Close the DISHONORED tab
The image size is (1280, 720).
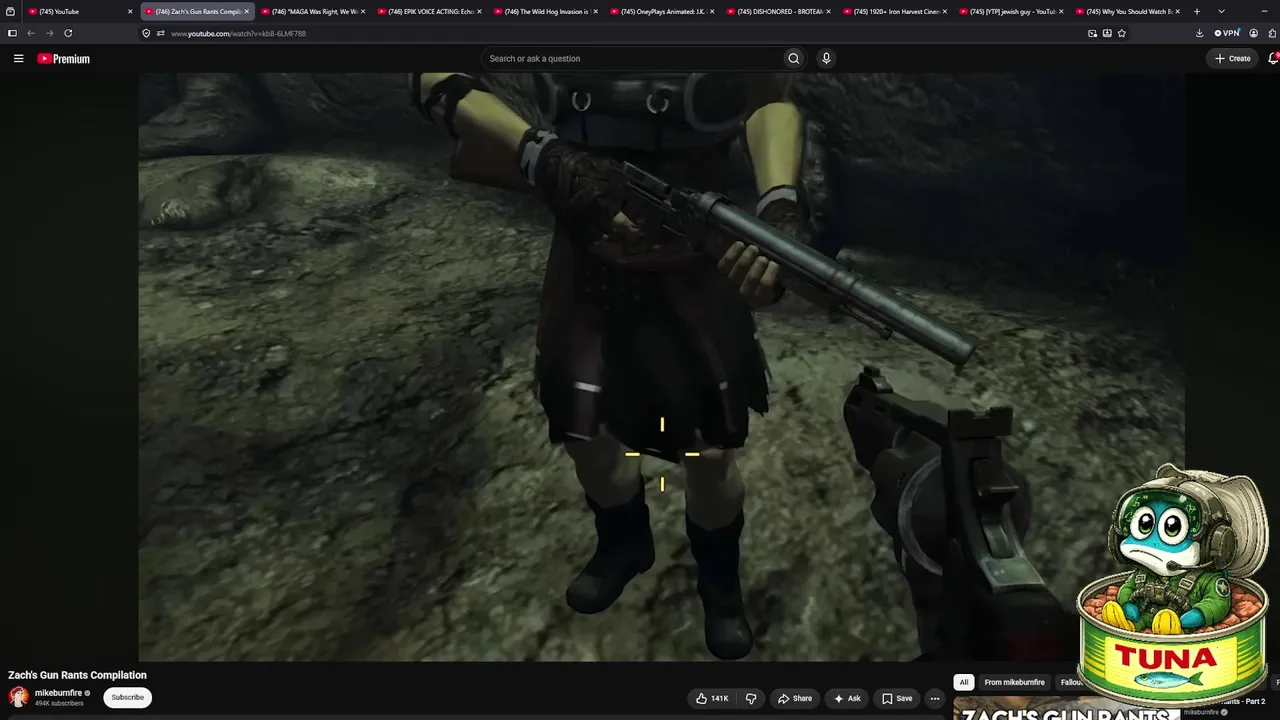coord(829,12)
